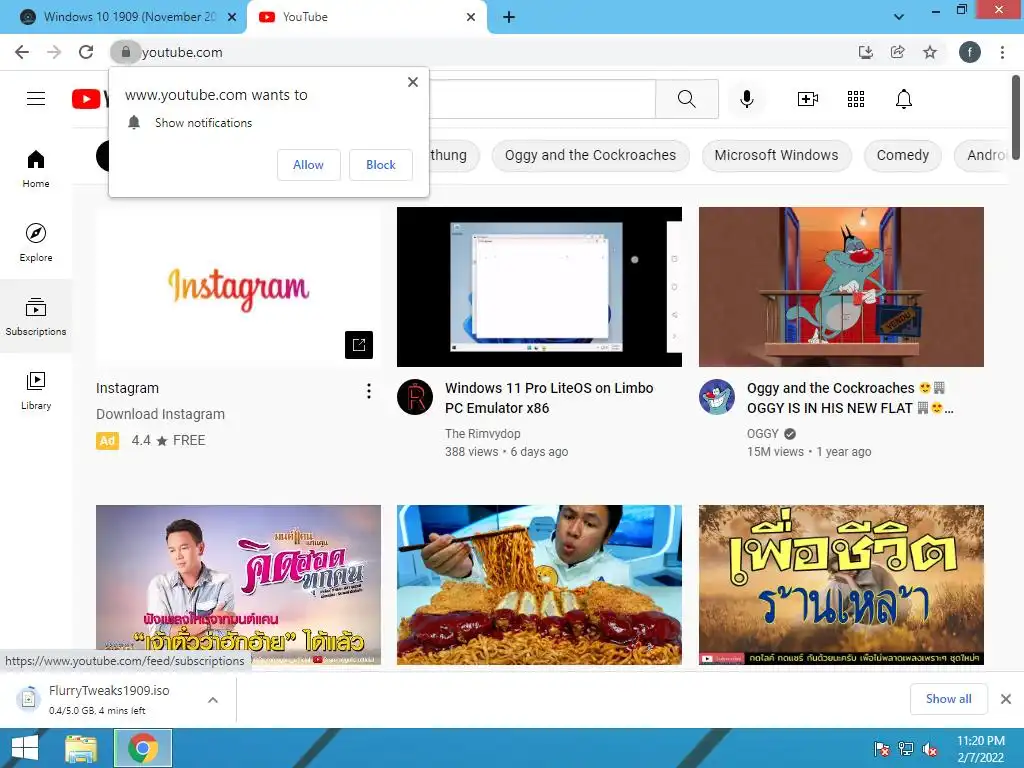Screen dimensions: 1024x768
Task: Block YouTube notifications
Action: [x=381, y=165]
